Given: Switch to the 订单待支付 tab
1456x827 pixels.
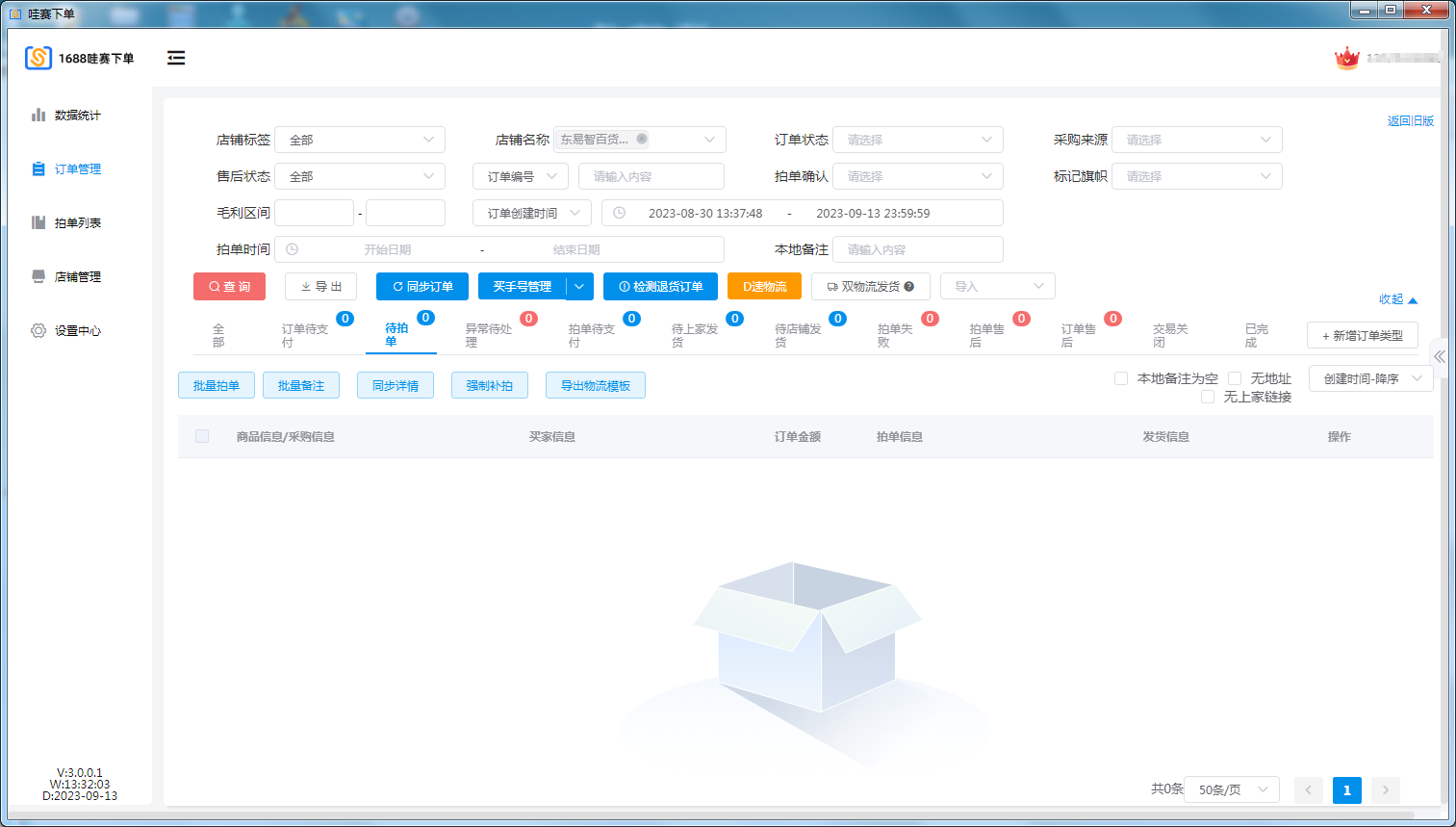Looking at the screenshot, I should [x=305, y=335].
